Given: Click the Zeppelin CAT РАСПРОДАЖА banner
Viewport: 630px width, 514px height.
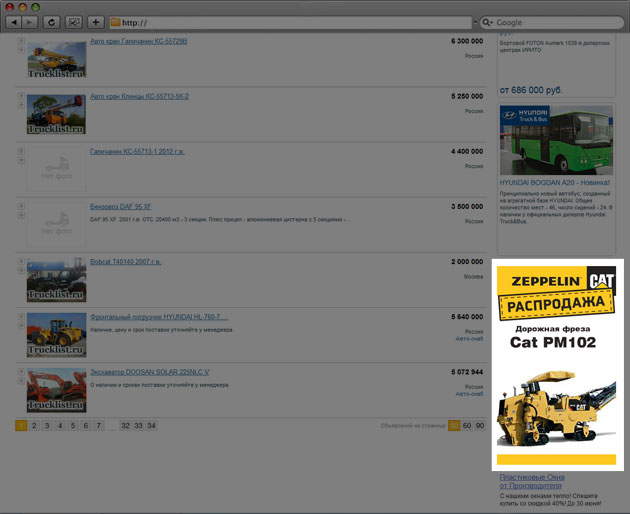Looking at the screenshot, I should pyautogui.click(x=556, y=293).
